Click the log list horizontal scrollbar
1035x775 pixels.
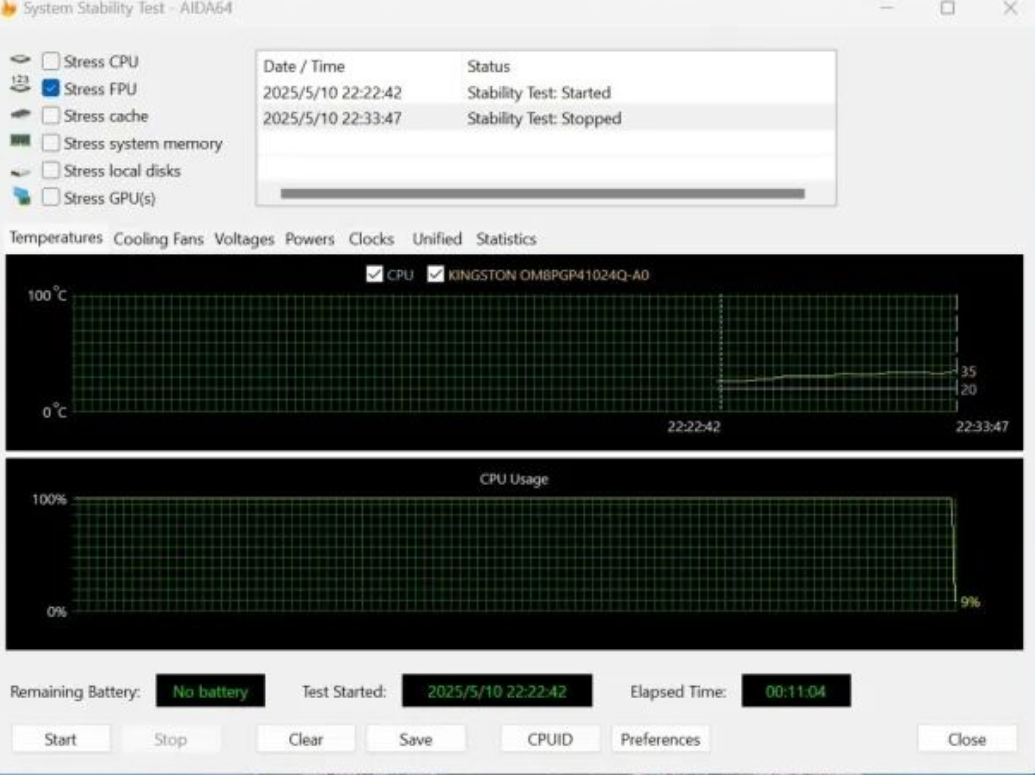coord(542,194)
